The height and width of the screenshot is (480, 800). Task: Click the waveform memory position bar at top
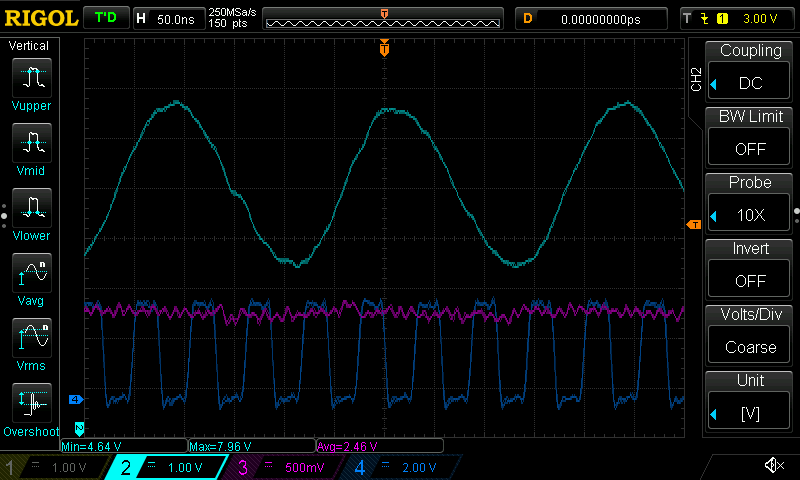385,18
